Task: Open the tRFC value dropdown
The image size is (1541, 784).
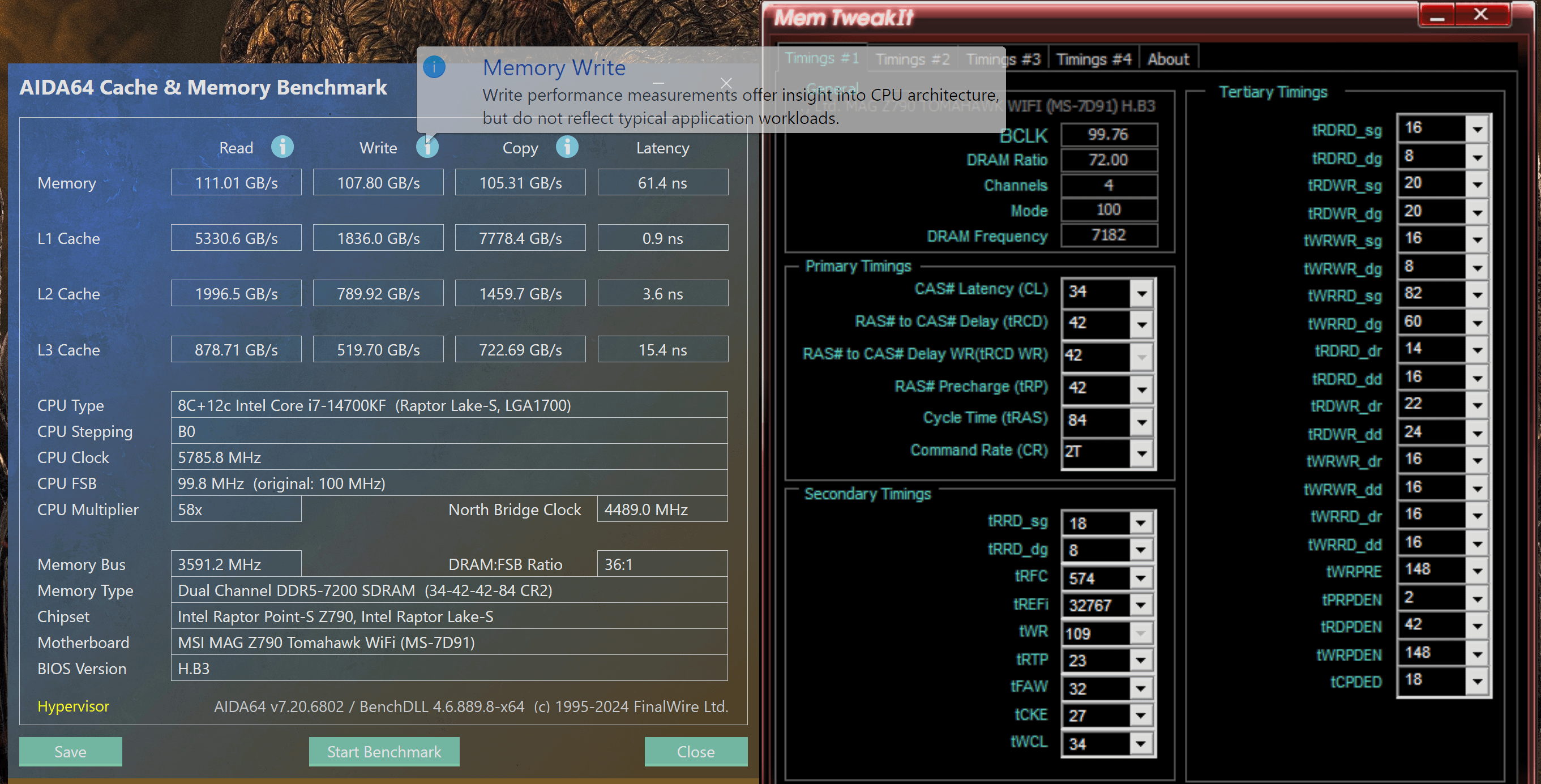Action: [x=1141, y=579]
